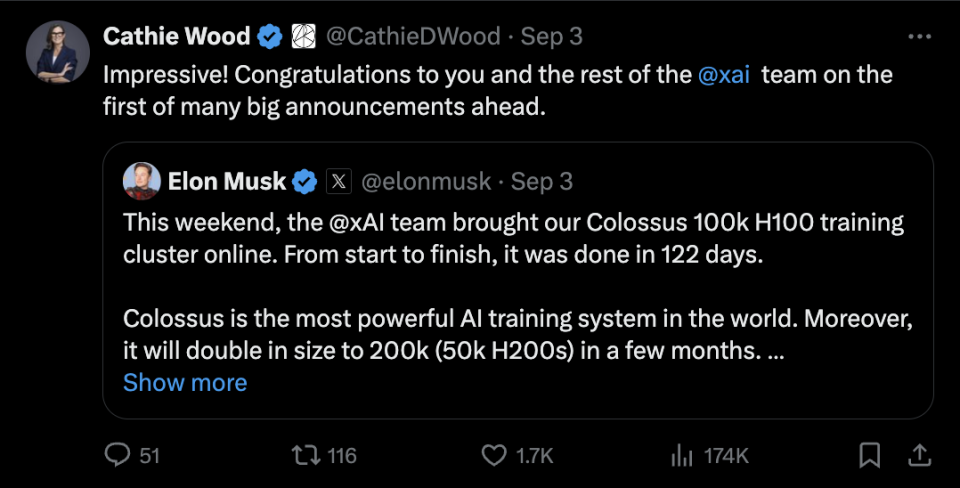Expand quoted tweet with Show more
This screenshot has width=960, height=488.
[x=185, y=382]
